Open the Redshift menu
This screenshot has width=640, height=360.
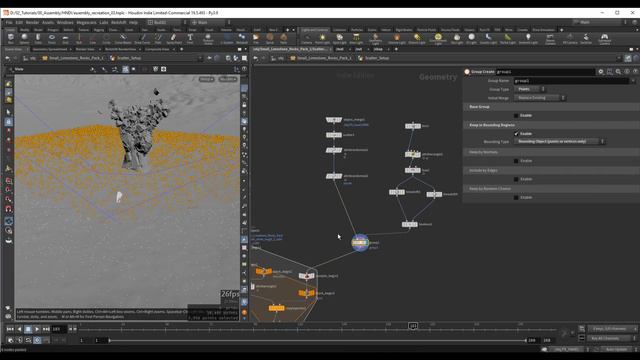(119, 22)
